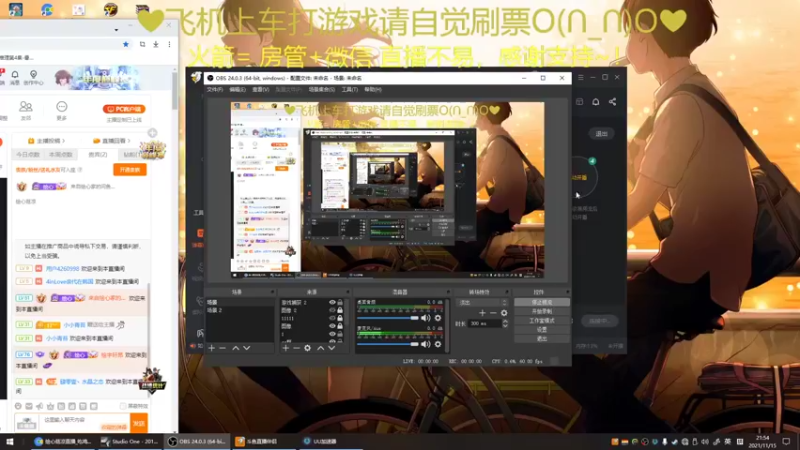Expand 主播投稿 chevron link
Image resolution: width=800 pixels, height=450 pixels.
click(47, 141)
